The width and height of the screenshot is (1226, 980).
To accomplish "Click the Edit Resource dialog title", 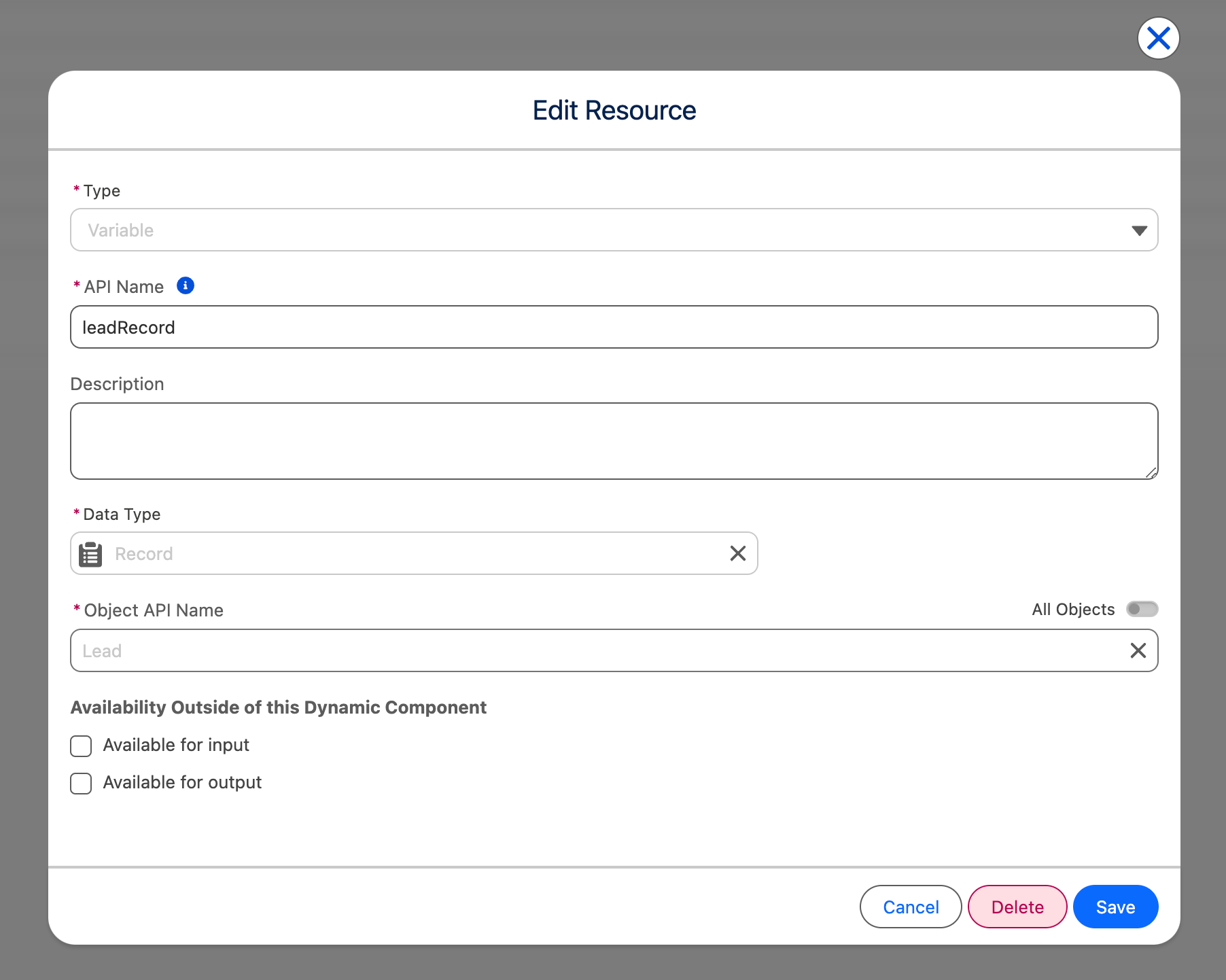I will click(614, 110).
